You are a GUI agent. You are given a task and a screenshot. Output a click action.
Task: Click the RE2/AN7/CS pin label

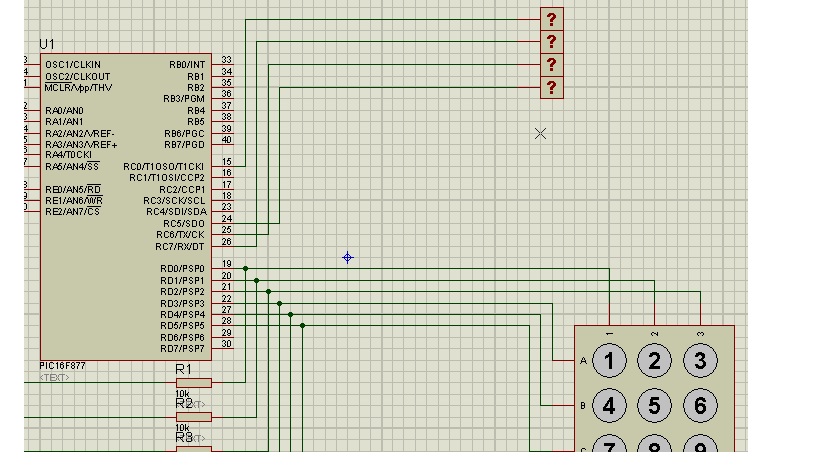(x=73, y=212)
